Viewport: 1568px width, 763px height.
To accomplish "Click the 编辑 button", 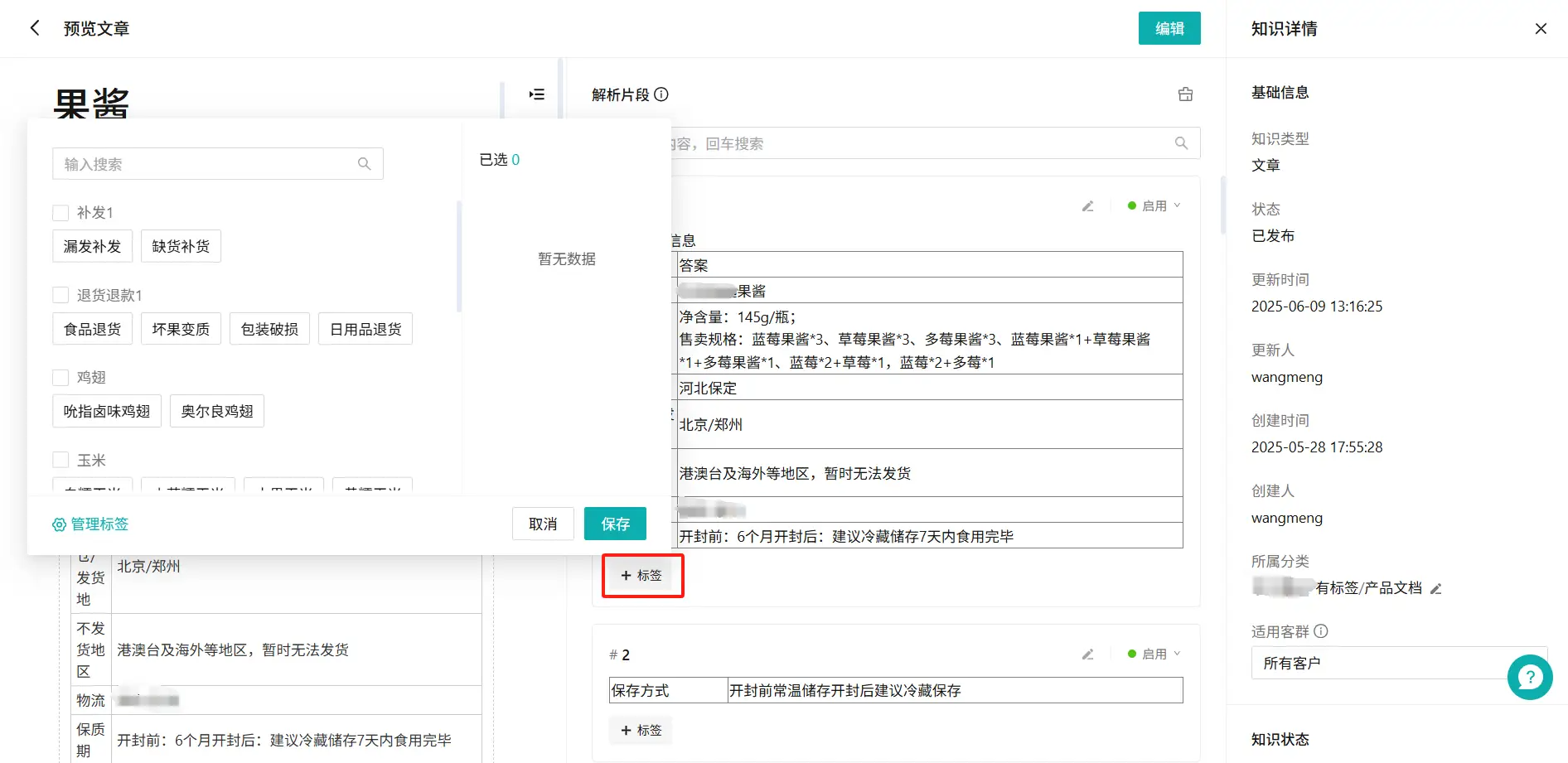I will [1169, 28].
